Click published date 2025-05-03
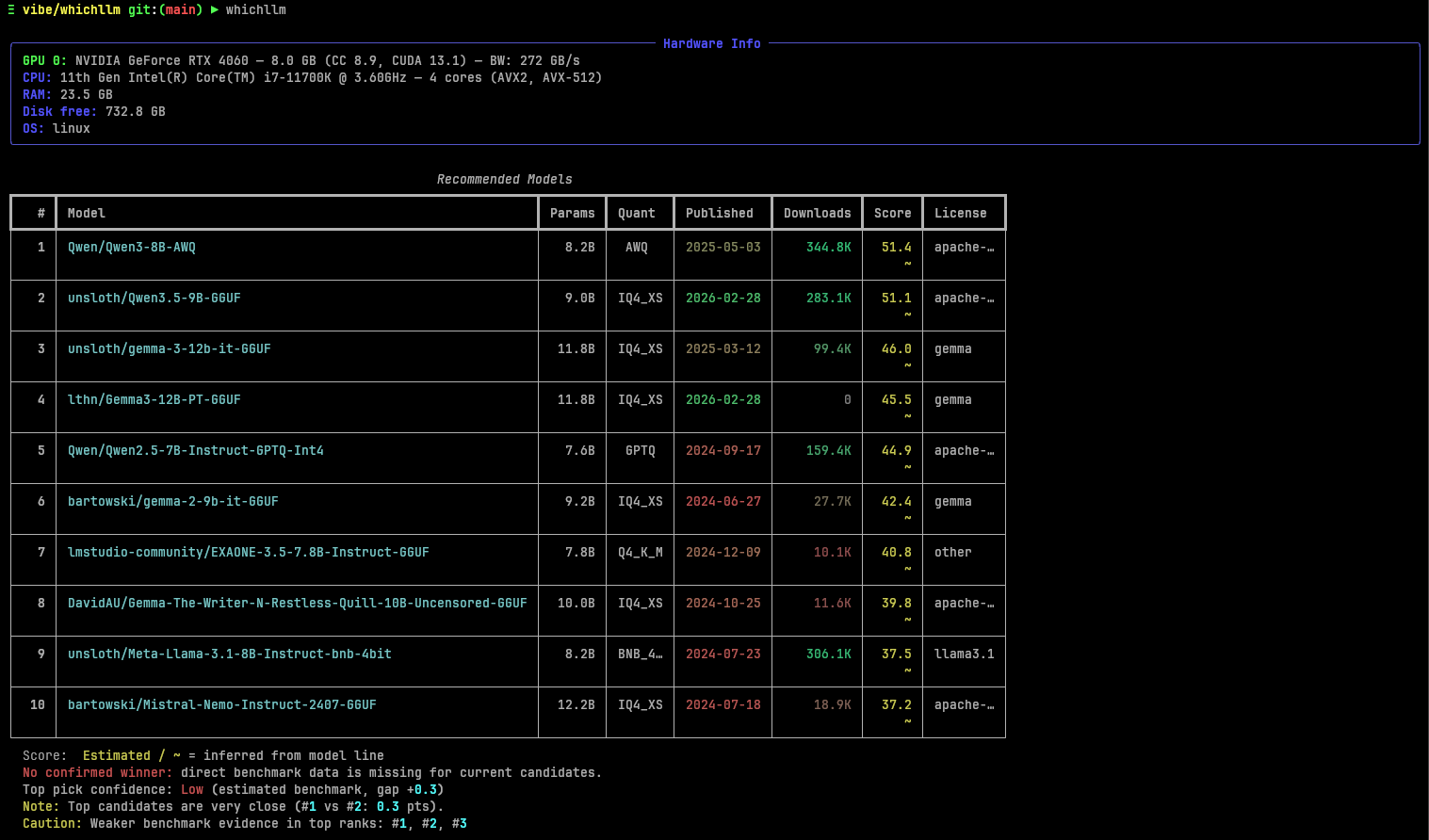1429x840 pixels. tap(723, 248)
